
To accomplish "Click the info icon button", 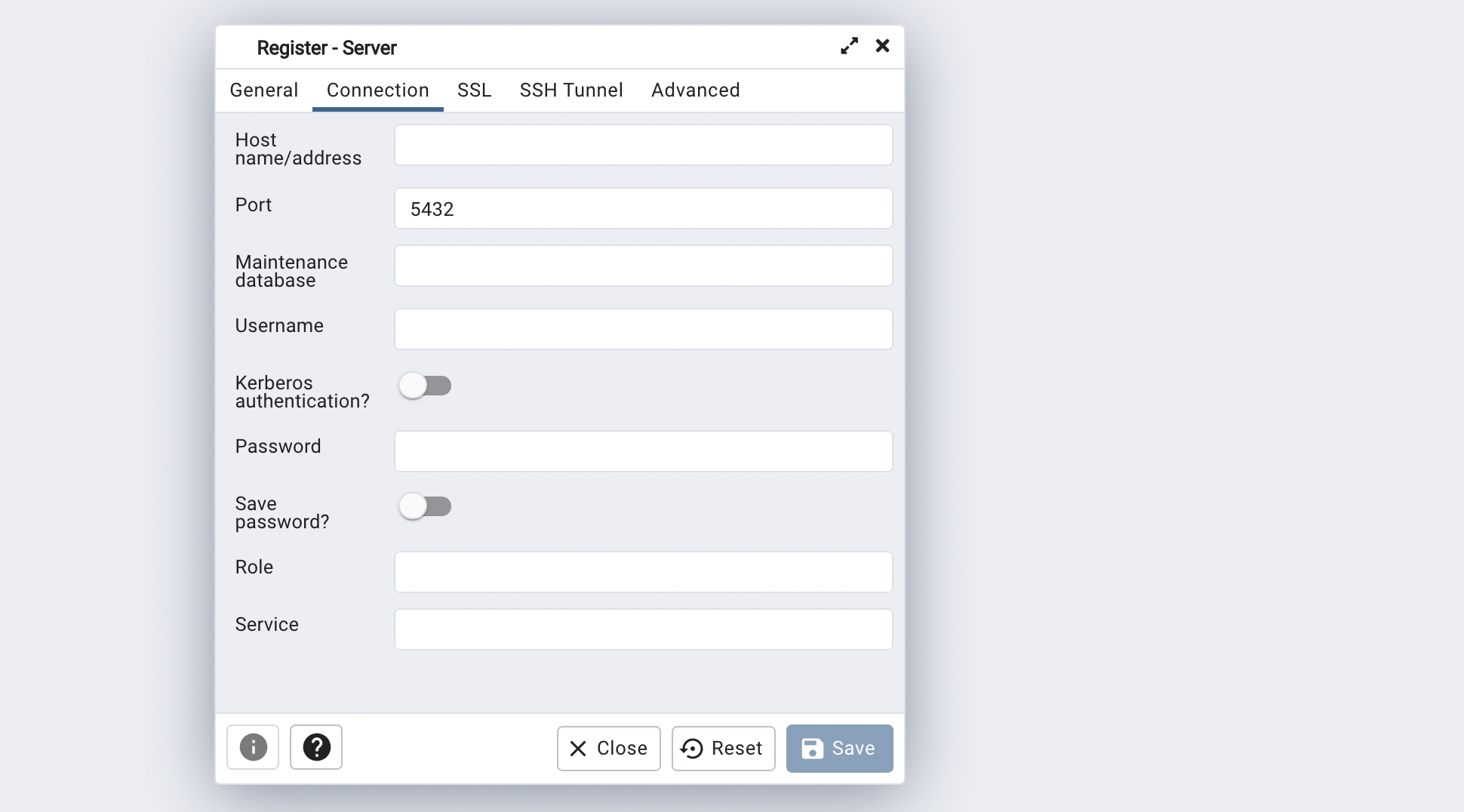I will [x=253, y=747].
